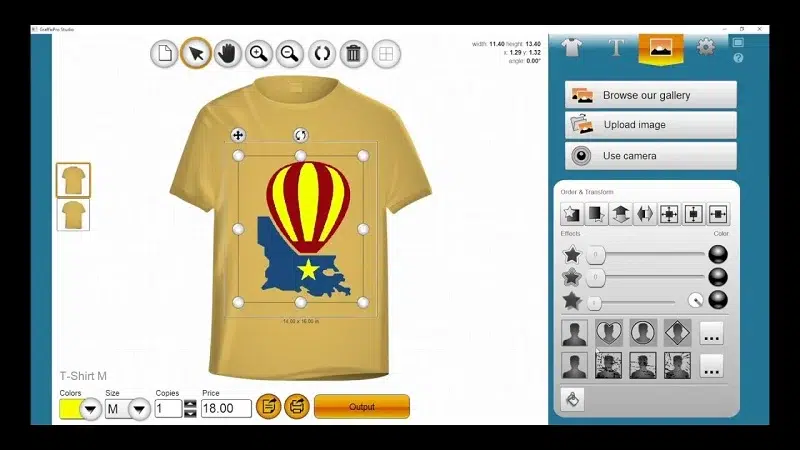
Task: Click the second effect slider handle
Action: [595, 277]
